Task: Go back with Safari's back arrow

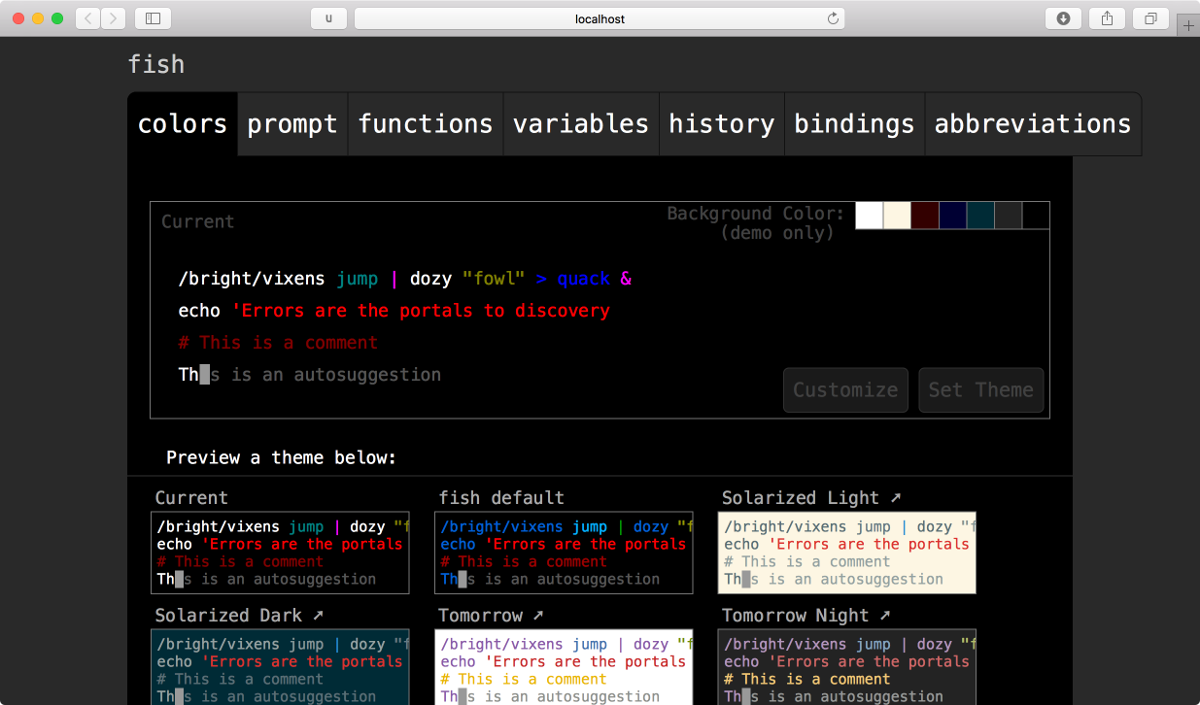Action: pos(88,18)
